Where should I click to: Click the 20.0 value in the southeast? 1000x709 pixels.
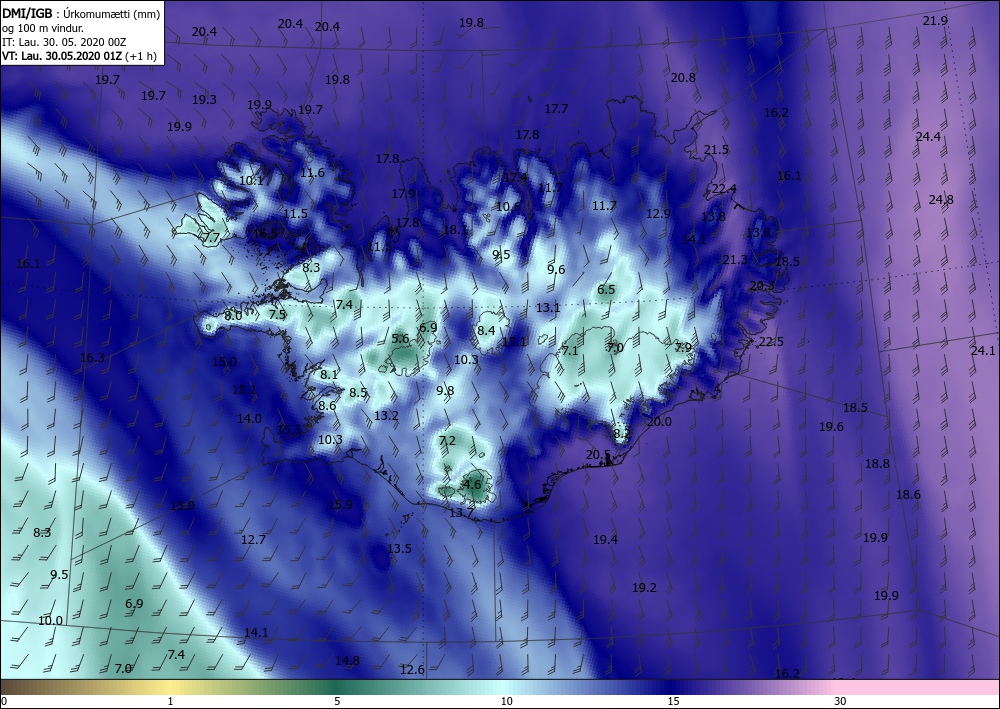pyautogui.click(x=659, y=421)
